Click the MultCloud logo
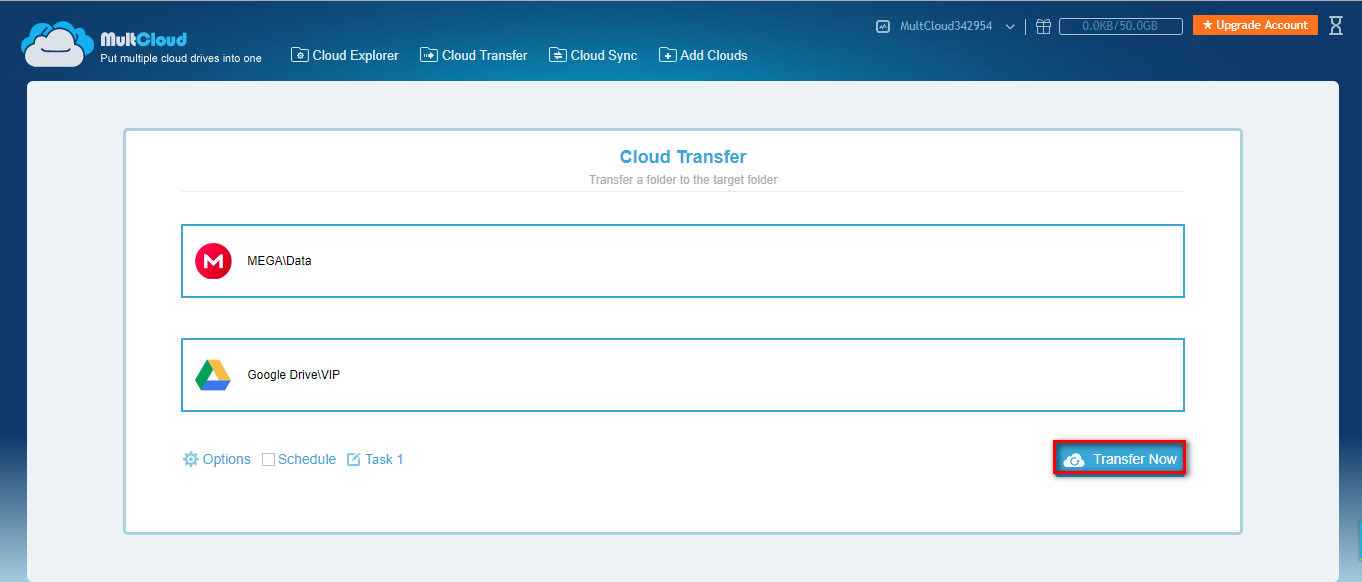 (141, 44)
